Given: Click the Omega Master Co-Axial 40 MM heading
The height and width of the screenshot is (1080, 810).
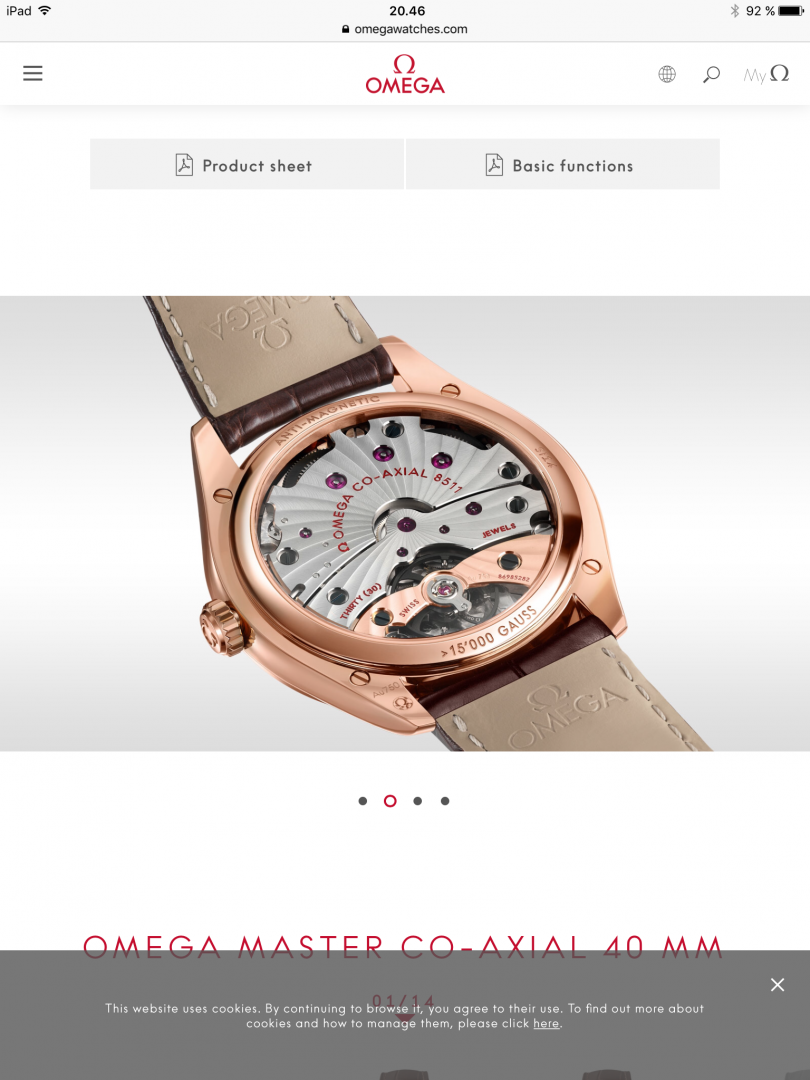Looking at the screenshot, I should [x=404, y=947].
